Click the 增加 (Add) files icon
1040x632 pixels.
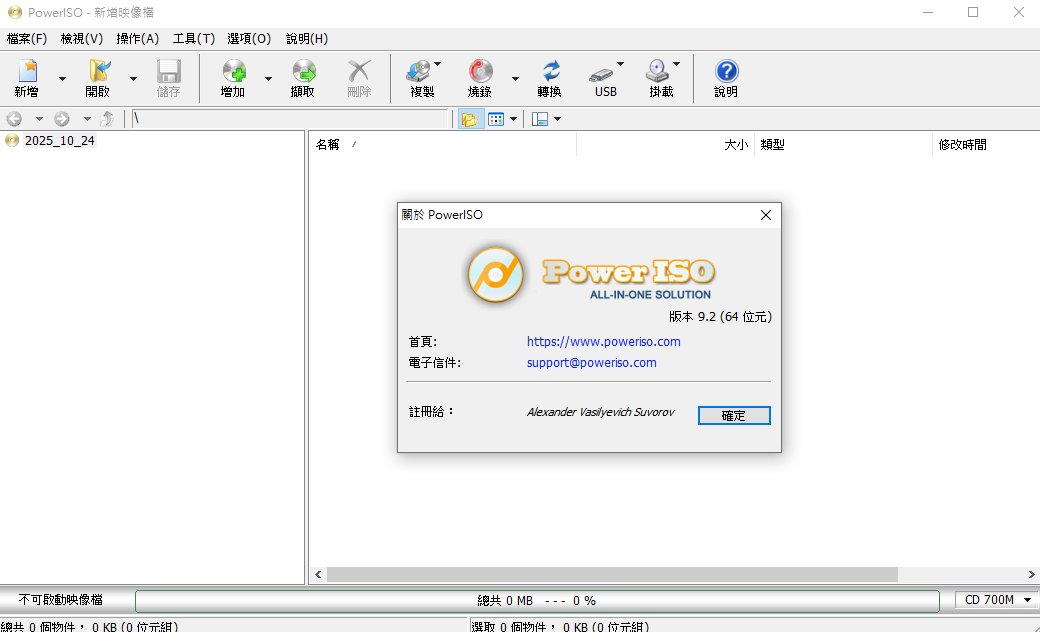pos(233,72)
